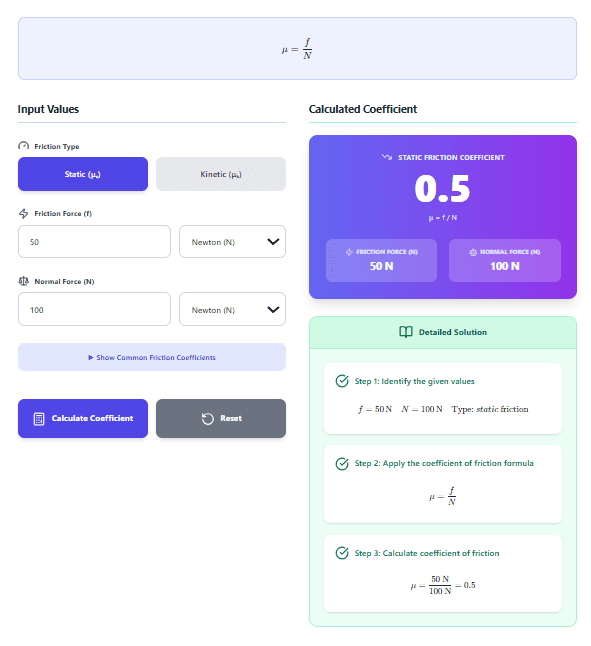
Task: Select Kinetic friction type
Action: click(221, 174)
